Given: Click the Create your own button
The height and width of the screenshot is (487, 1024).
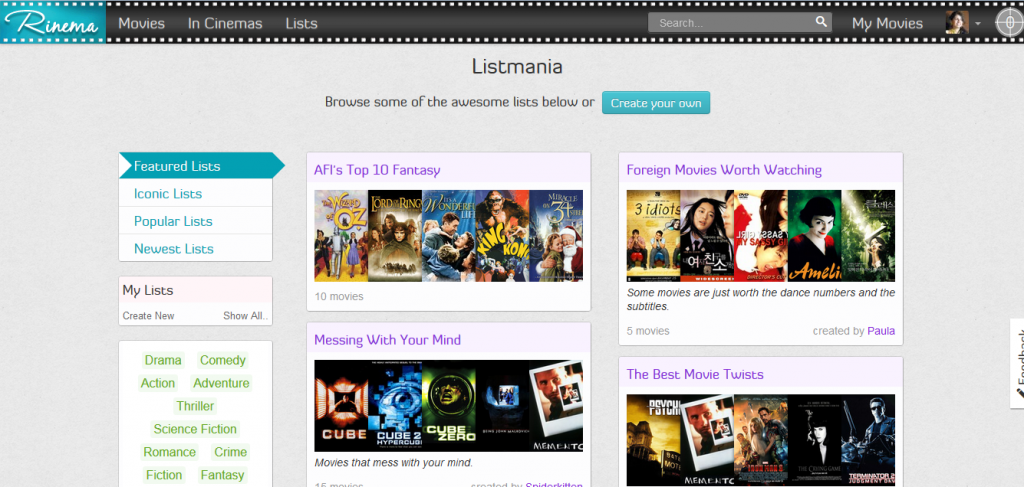Looking at the screenshot, I should pyautogui.click(x=656, y=103).
